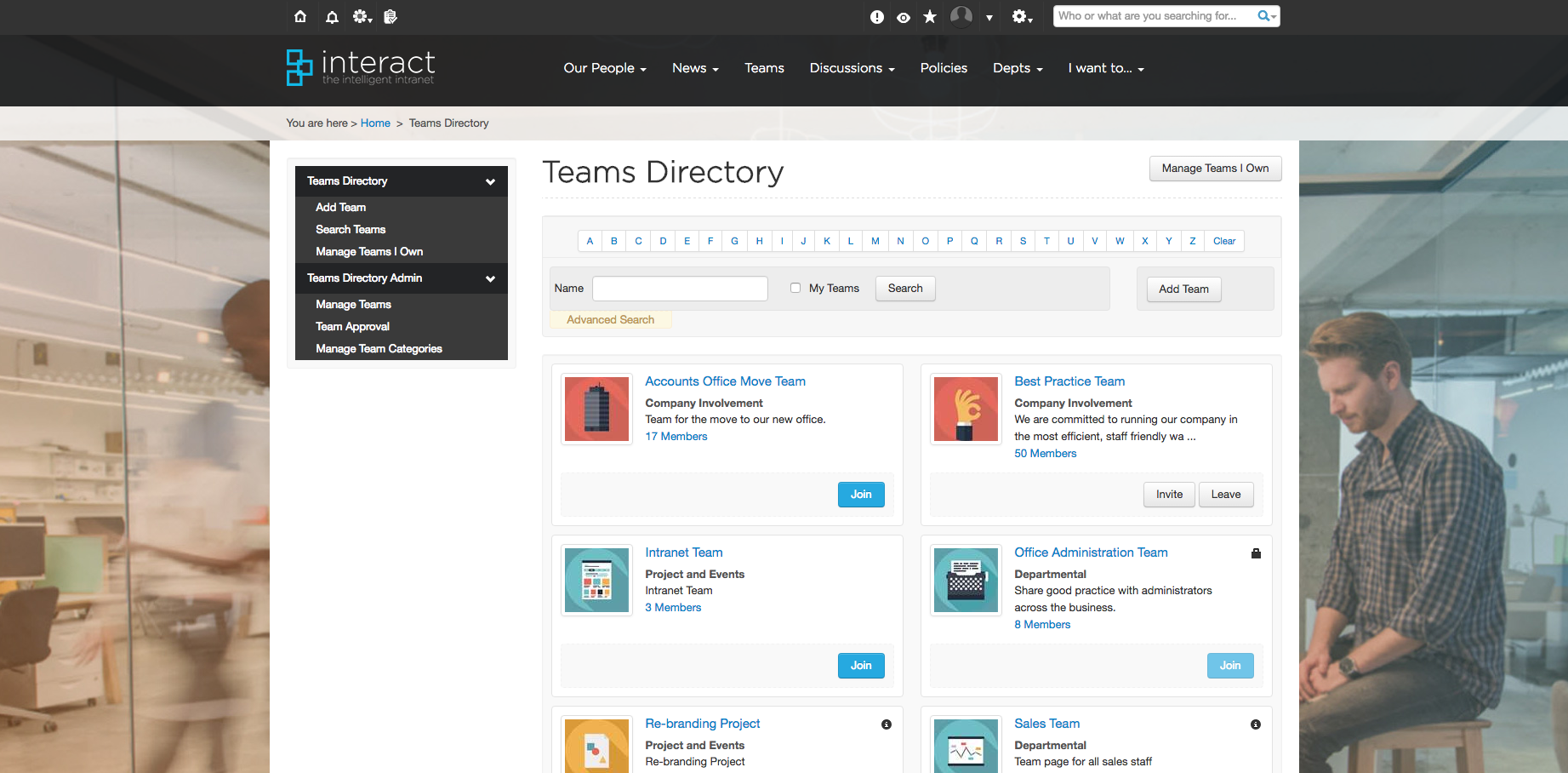Go to Teams in the navigation
Screen dimensions: 1568x773
764,68
